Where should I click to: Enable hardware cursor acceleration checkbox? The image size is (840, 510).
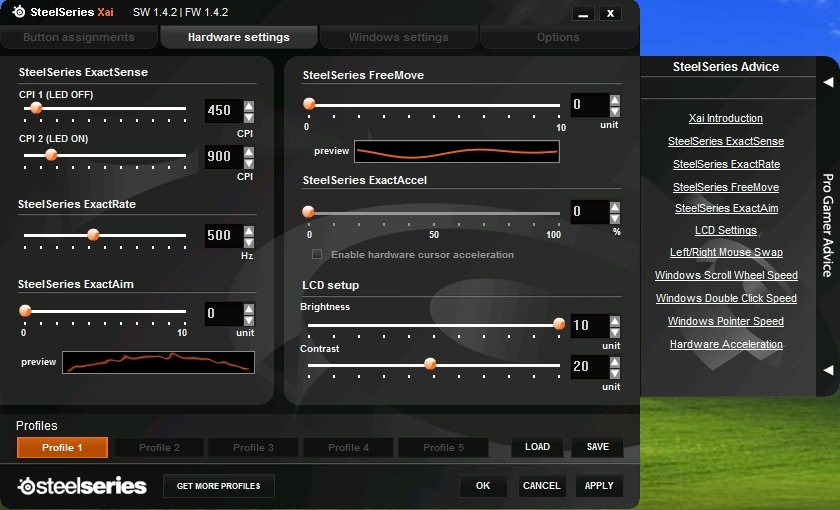click(317, 255)
